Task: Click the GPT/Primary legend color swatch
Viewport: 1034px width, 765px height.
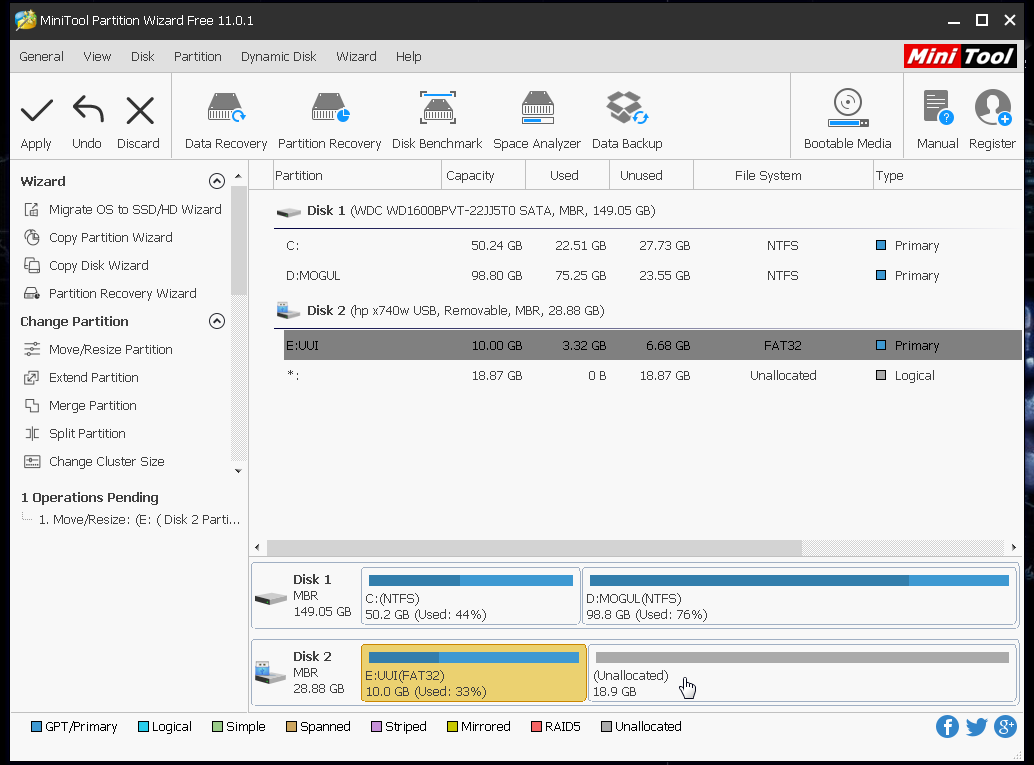Action: coord(36,727)
